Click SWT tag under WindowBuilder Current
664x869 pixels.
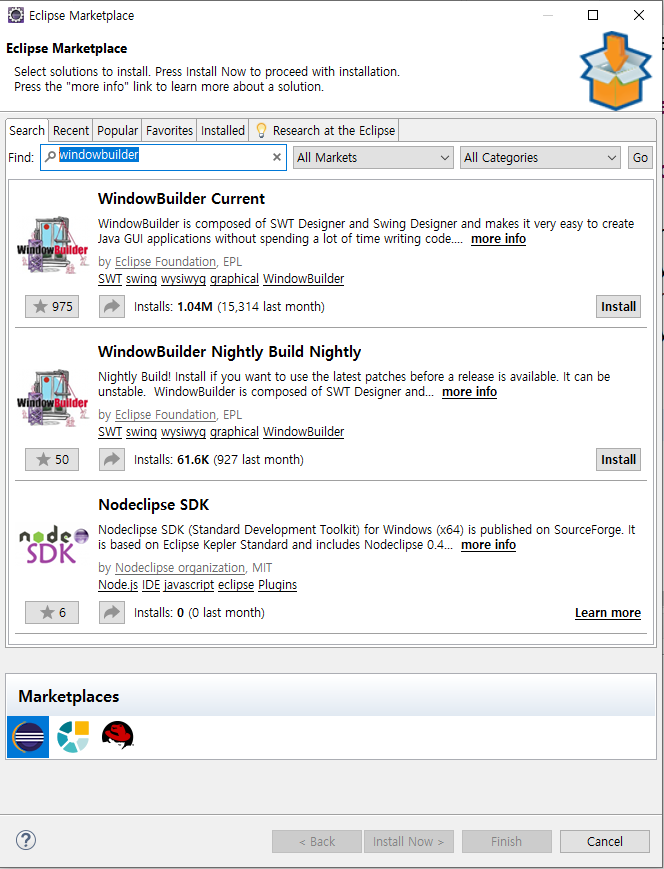tap(110, 279)
